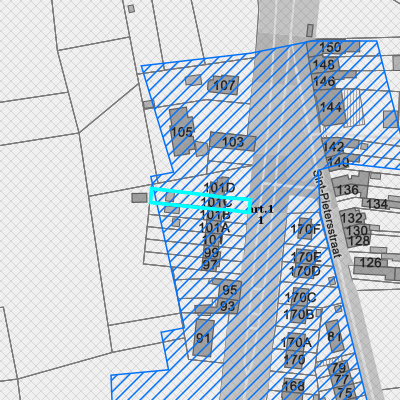Click the building numbered 132

tap(351, 217)
